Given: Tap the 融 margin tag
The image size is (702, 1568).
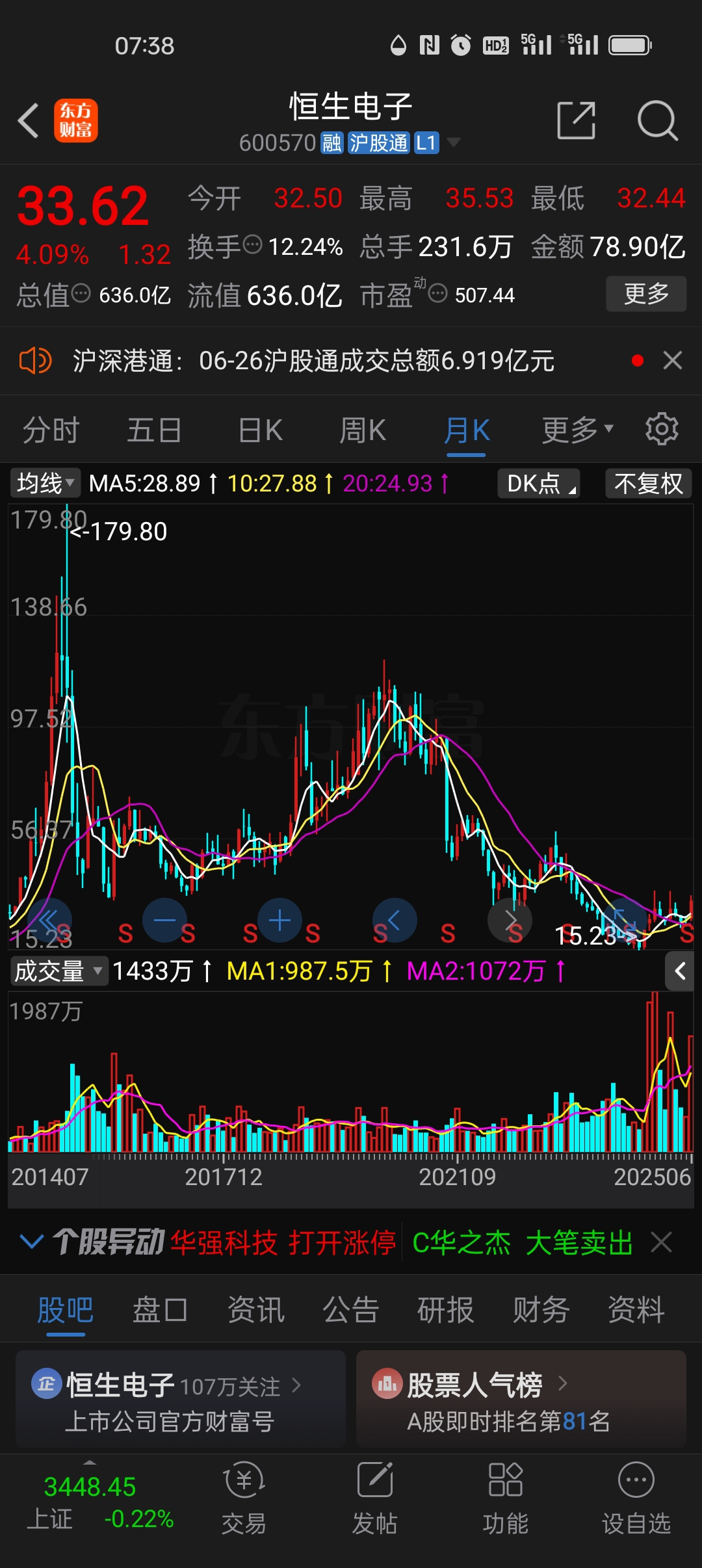Looking at the screenshot, I should coord(331,142).
